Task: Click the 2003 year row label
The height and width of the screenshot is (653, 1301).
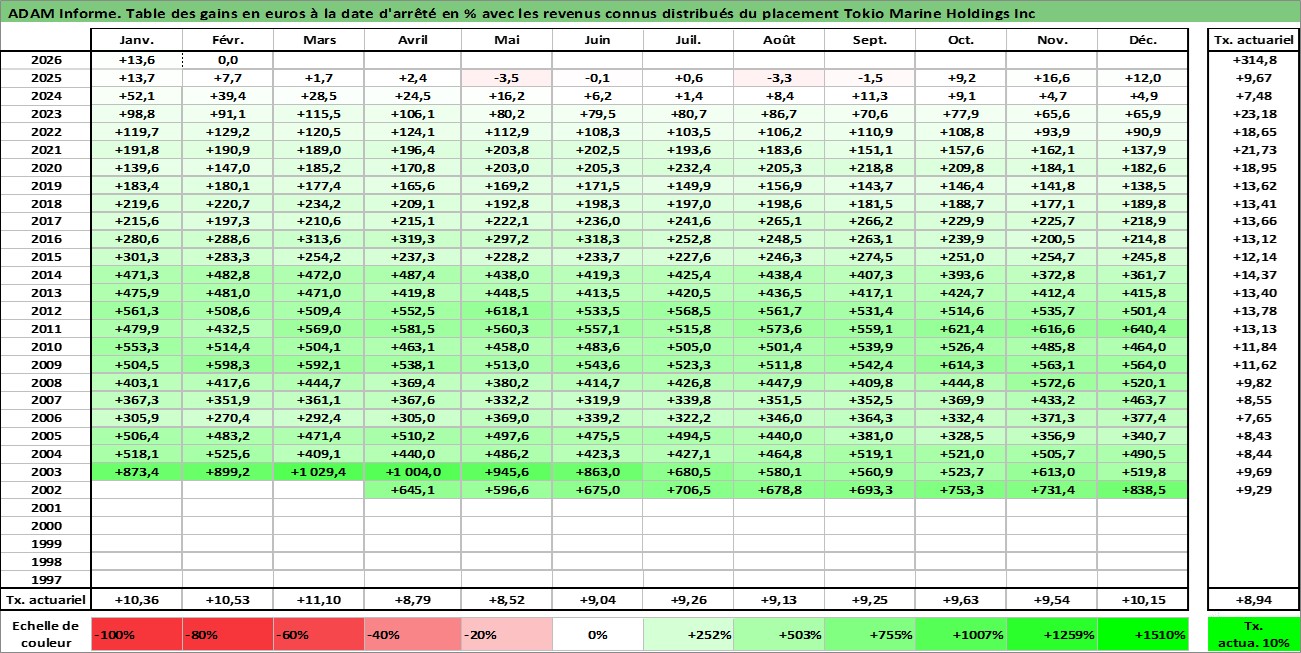Action: [46, 472]
